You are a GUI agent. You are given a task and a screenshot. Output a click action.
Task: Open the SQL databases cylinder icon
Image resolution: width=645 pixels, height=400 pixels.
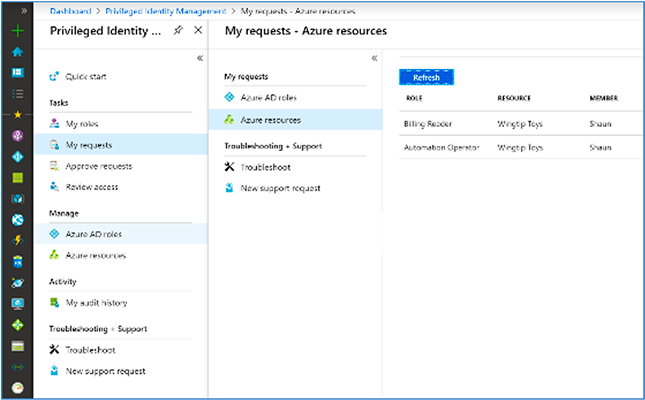(18, 262)
